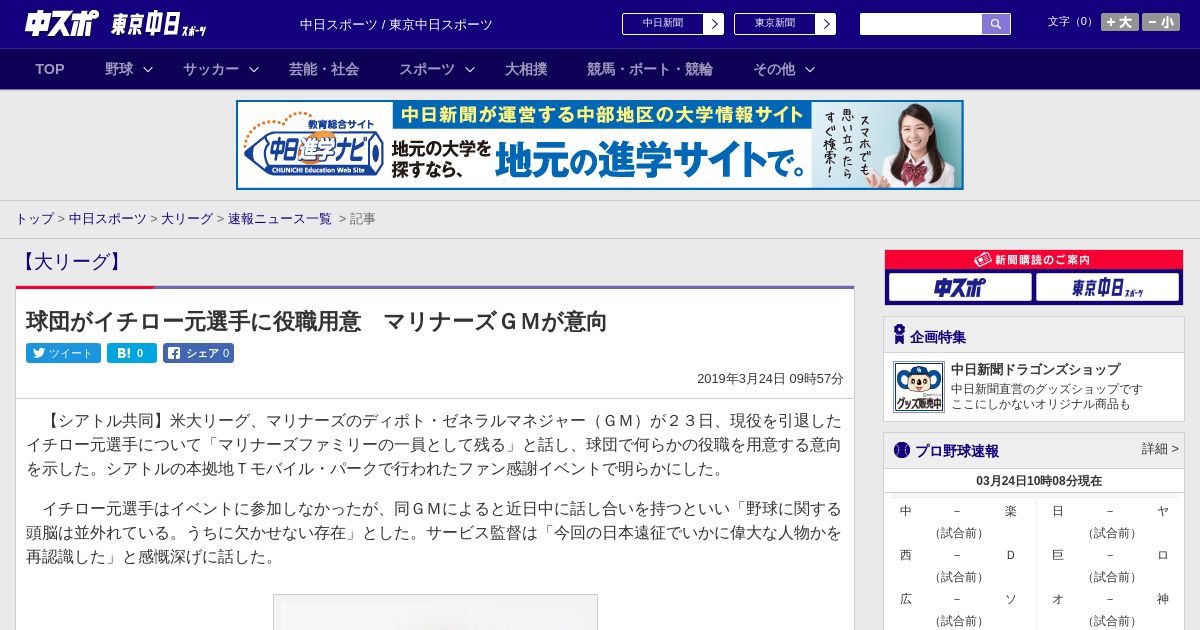The image size is (1200, 630).
Task: Click the 広 − ソ game score row
Action: click(x=958, y=599)
